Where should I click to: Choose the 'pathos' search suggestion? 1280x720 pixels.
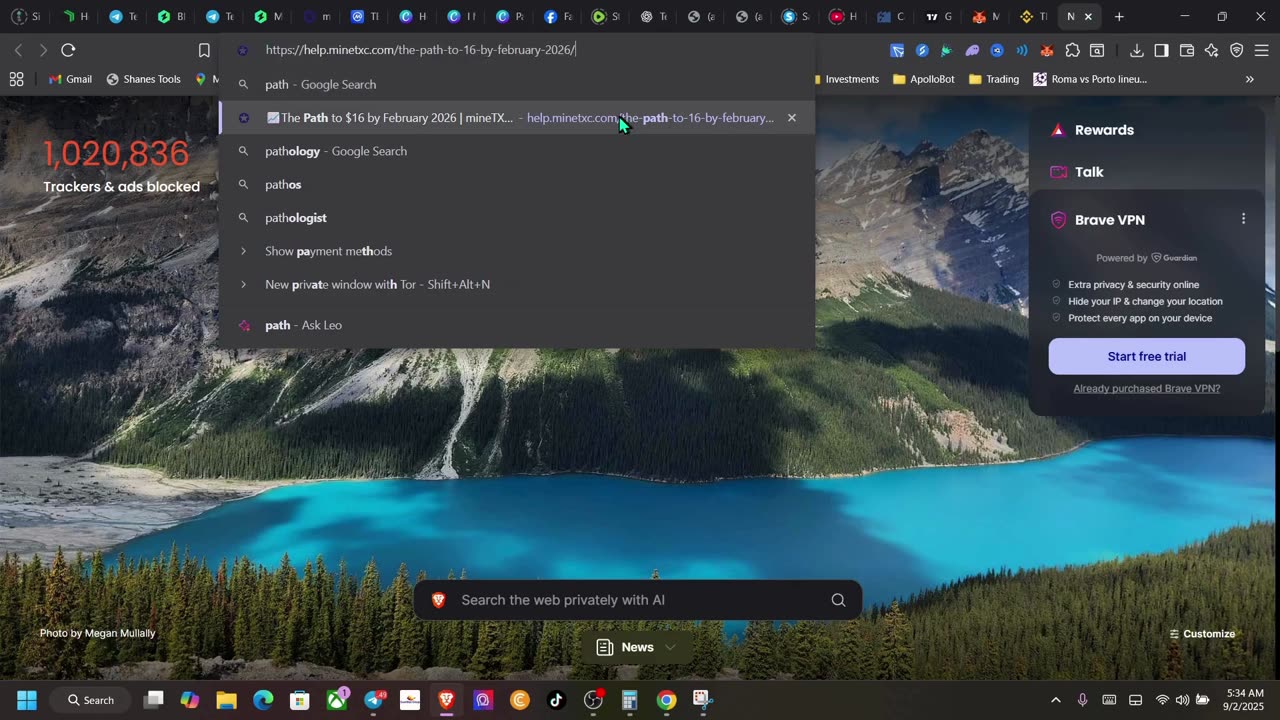[x=517, y=185]
